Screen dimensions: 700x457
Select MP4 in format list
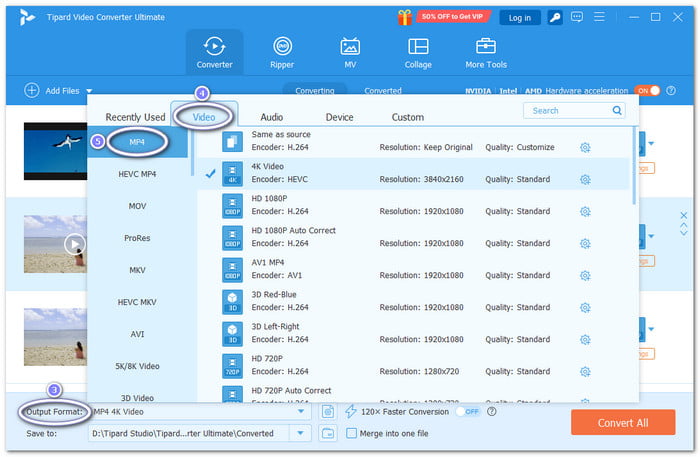tap(138, 142)
